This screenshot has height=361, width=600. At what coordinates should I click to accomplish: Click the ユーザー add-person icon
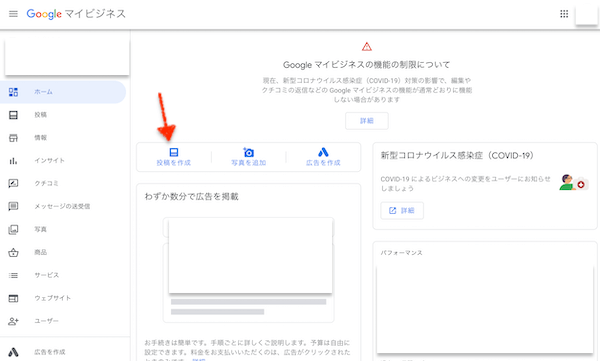(x=13, y=321)
